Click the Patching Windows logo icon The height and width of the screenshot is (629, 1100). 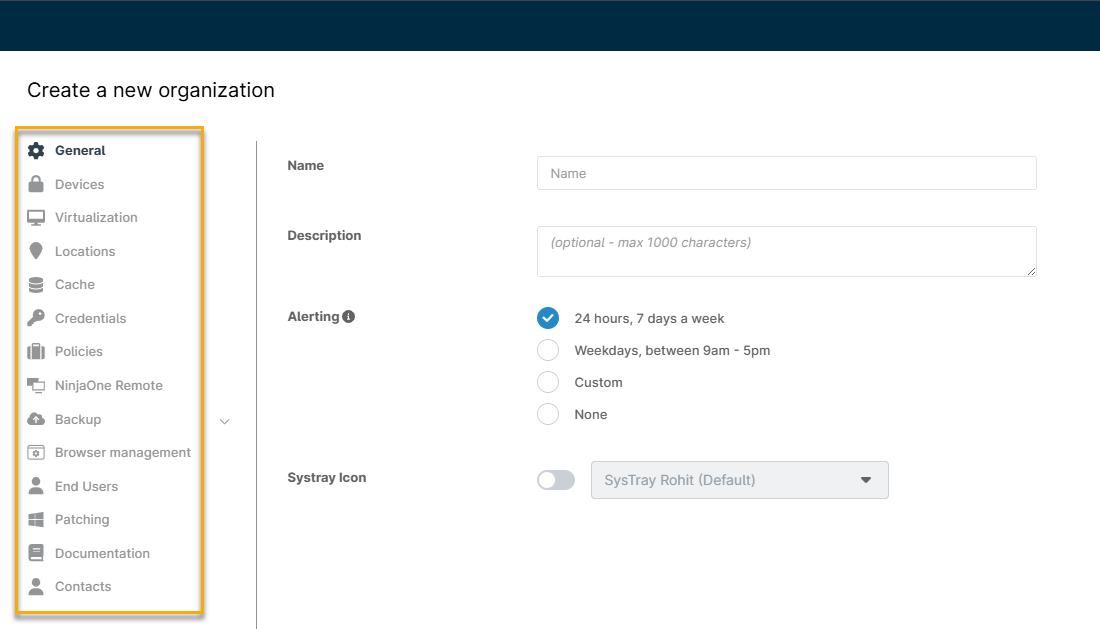pyautogui.click(x=36, y=520)
